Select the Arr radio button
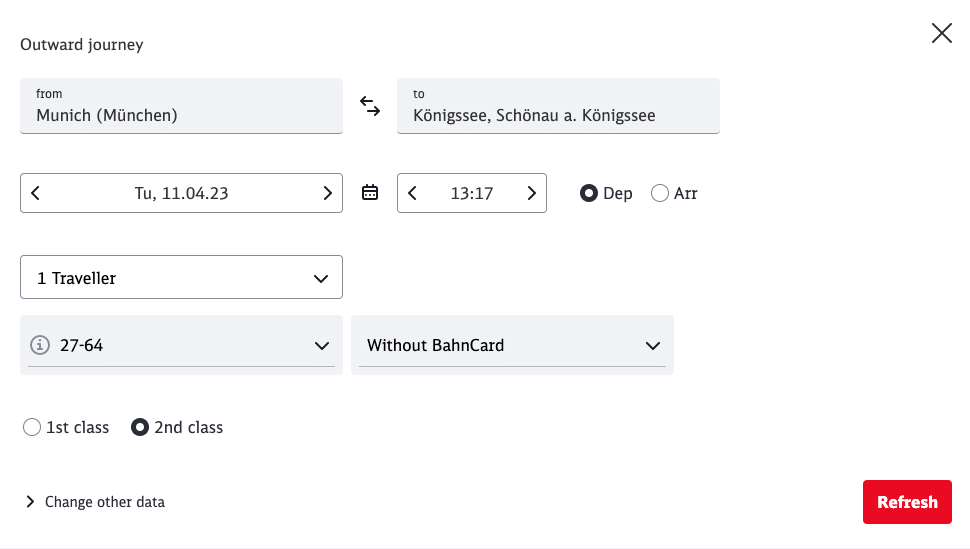970x549 pixels. 660,193
